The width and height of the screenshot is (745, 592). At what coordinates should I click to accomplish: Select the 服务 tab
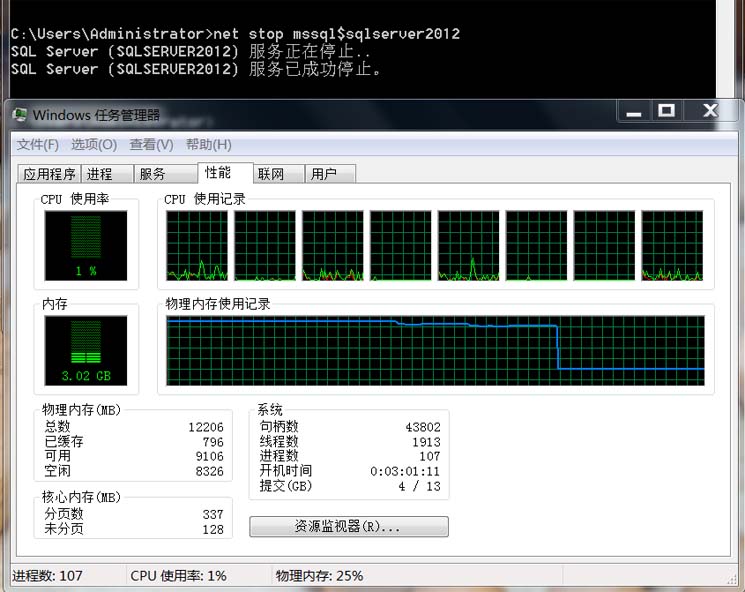pyautogui.click(x=152, y=174)
